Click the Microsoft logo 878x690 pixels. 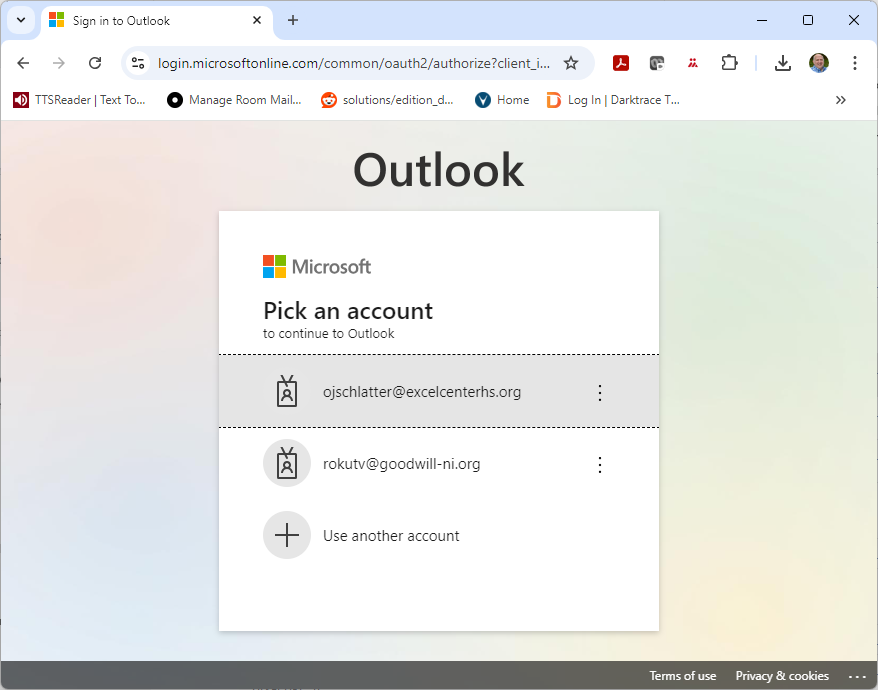pyautogui.click(x=317, y=267)
